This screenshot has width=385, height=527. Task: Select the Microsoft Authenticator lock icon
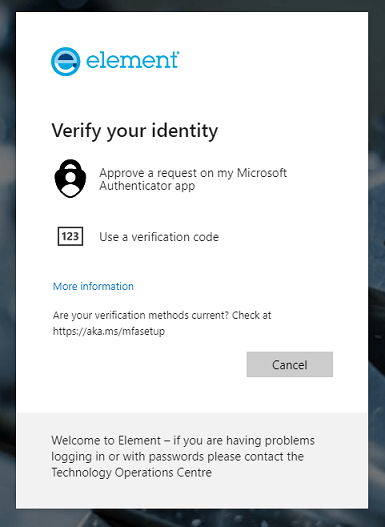click(x=70, y=178)
